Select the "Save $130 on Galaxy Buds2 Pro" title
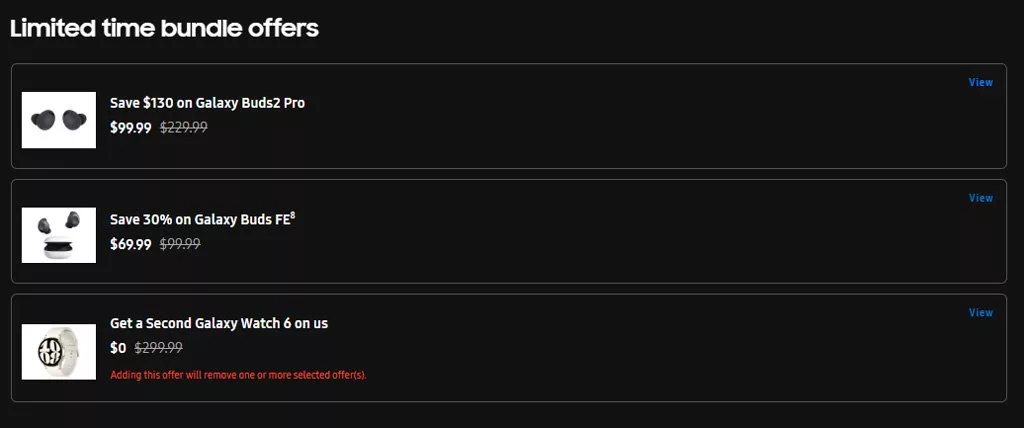 click(x=207, y=103)
